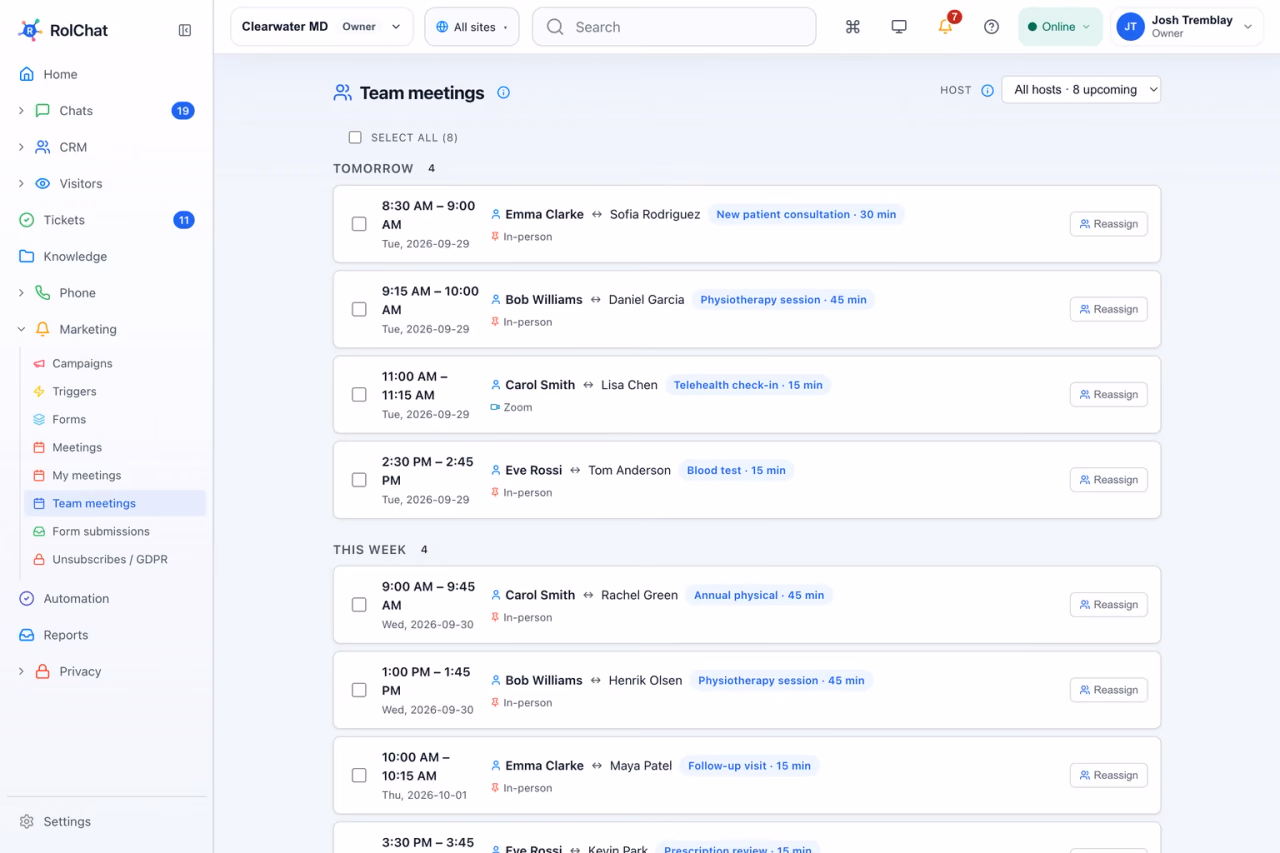
Task: Open the Online status dropdown
Action: tap(1059, 27)
